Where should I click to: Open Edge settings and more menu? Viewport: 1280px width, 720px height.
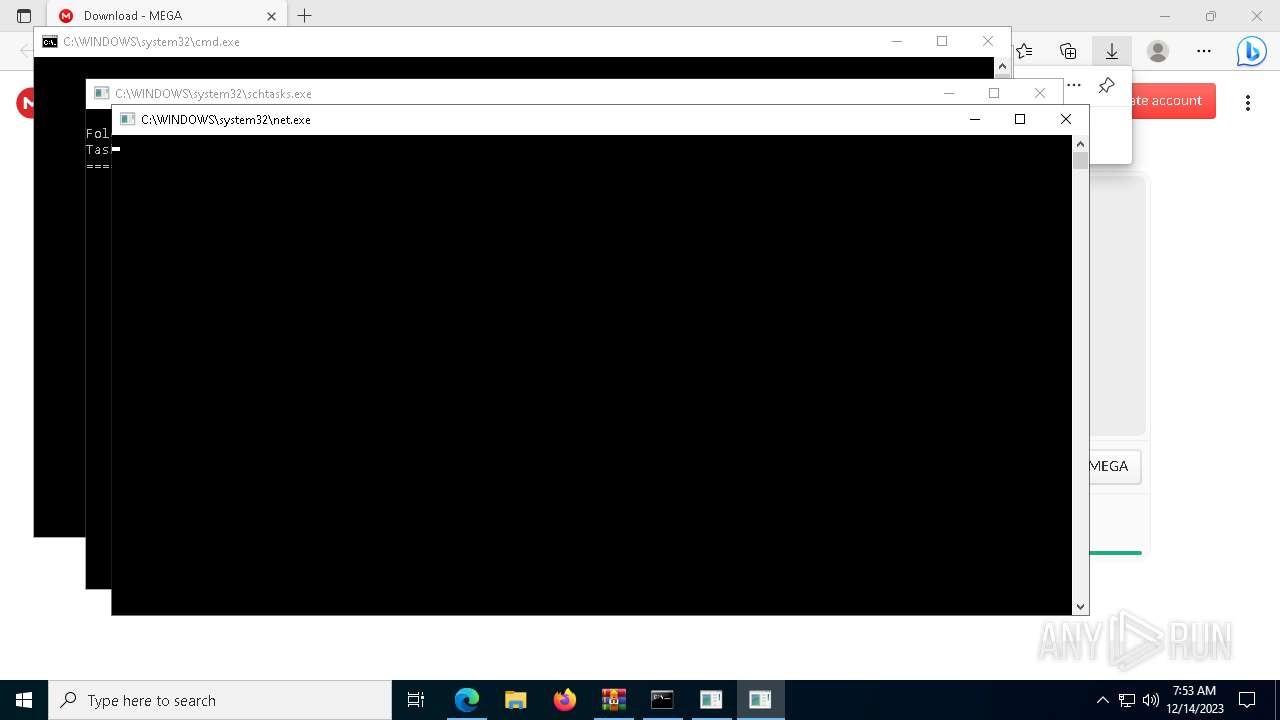pyautogui.click(x=1204, y=51)
